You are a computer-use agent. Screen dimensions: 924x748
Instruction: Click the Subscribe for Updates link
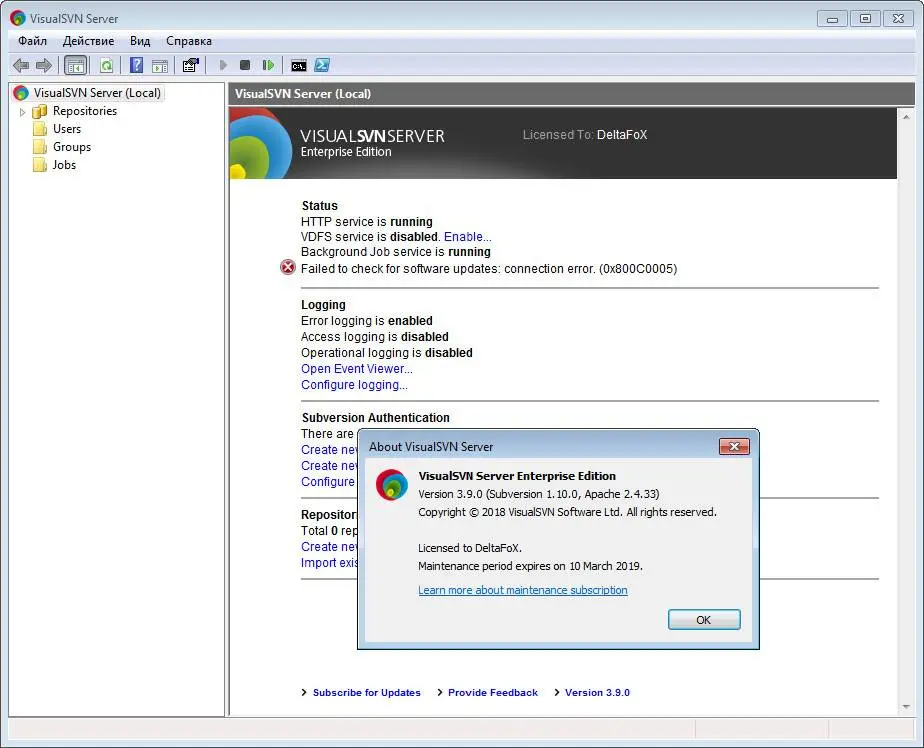(367, 693)
